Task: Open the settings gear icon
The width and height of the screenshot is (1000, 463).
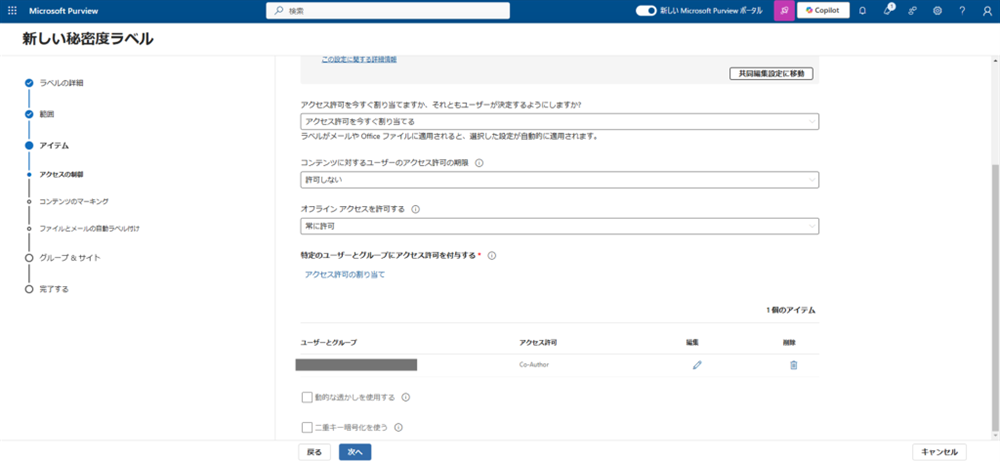Action: click(937, 10)
